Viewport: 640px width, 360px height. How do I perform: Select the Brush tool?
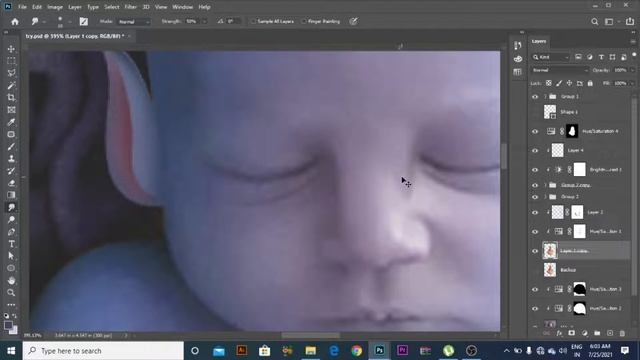click(11, 147)
